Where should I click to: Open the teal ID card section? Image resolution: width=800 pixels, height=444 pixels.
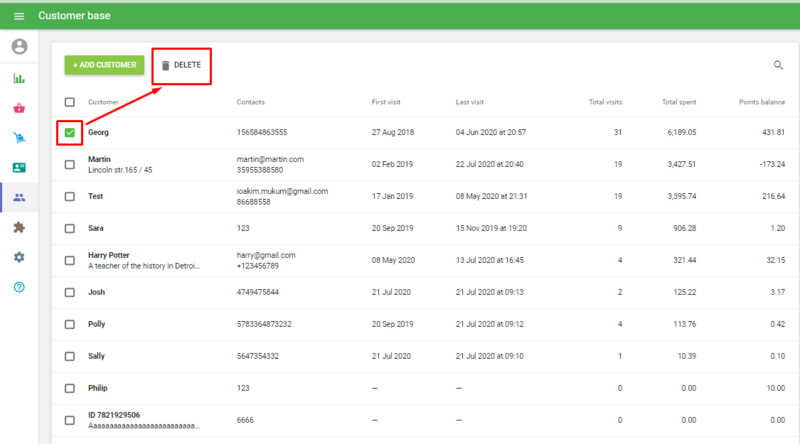(x=19, y=168)
